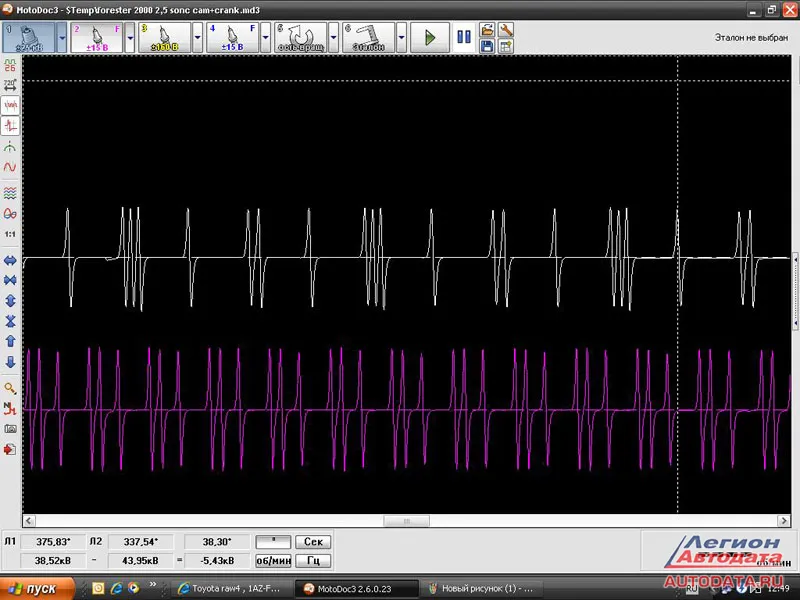Click the red sine wave icon
The width and height of the screenshot is (800, 600).
click(x=10, y=167)
